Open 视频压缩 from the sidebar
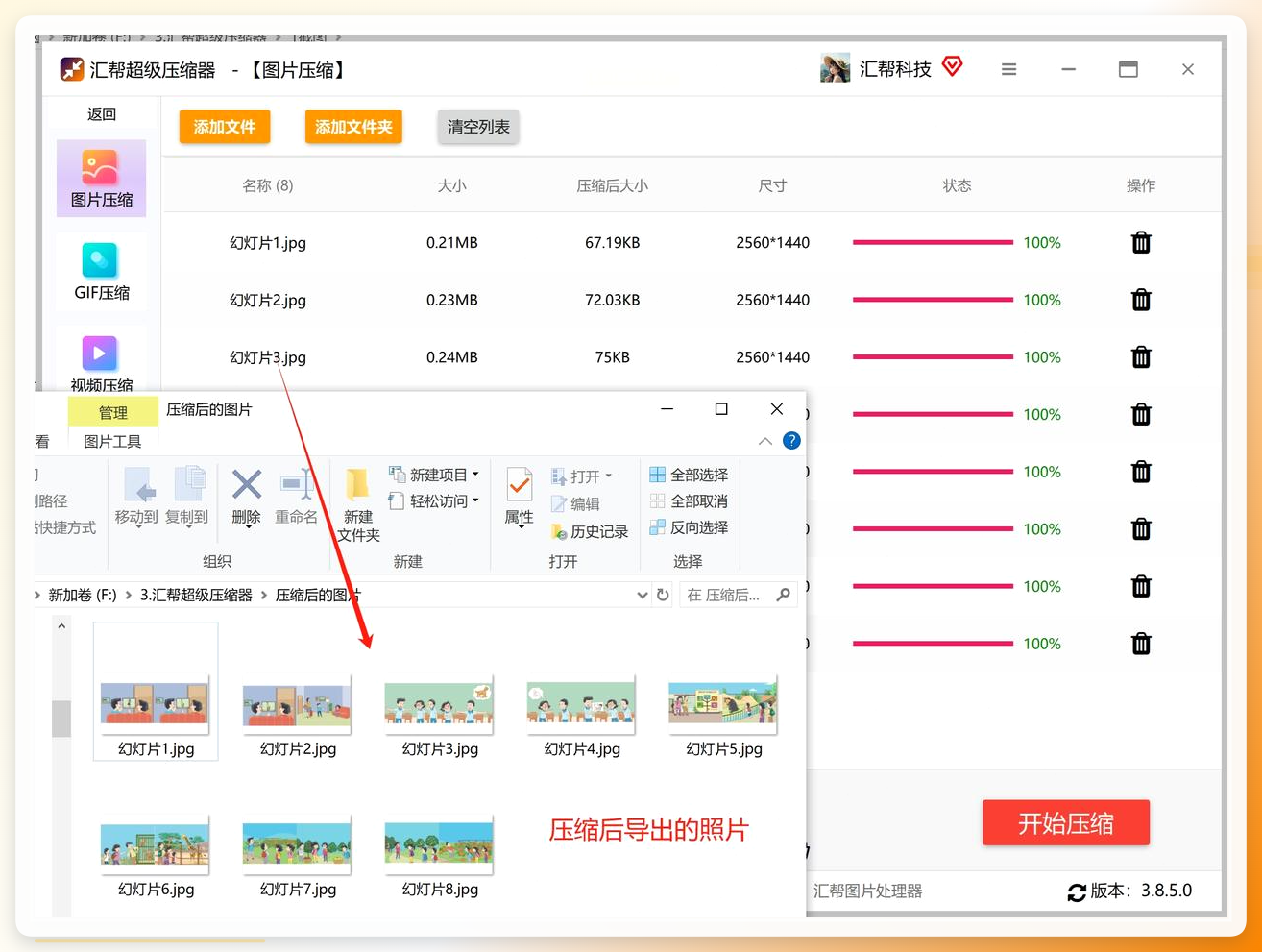Image resolution: width=1262 pixels, height=952 pixels. pos(101,362)
